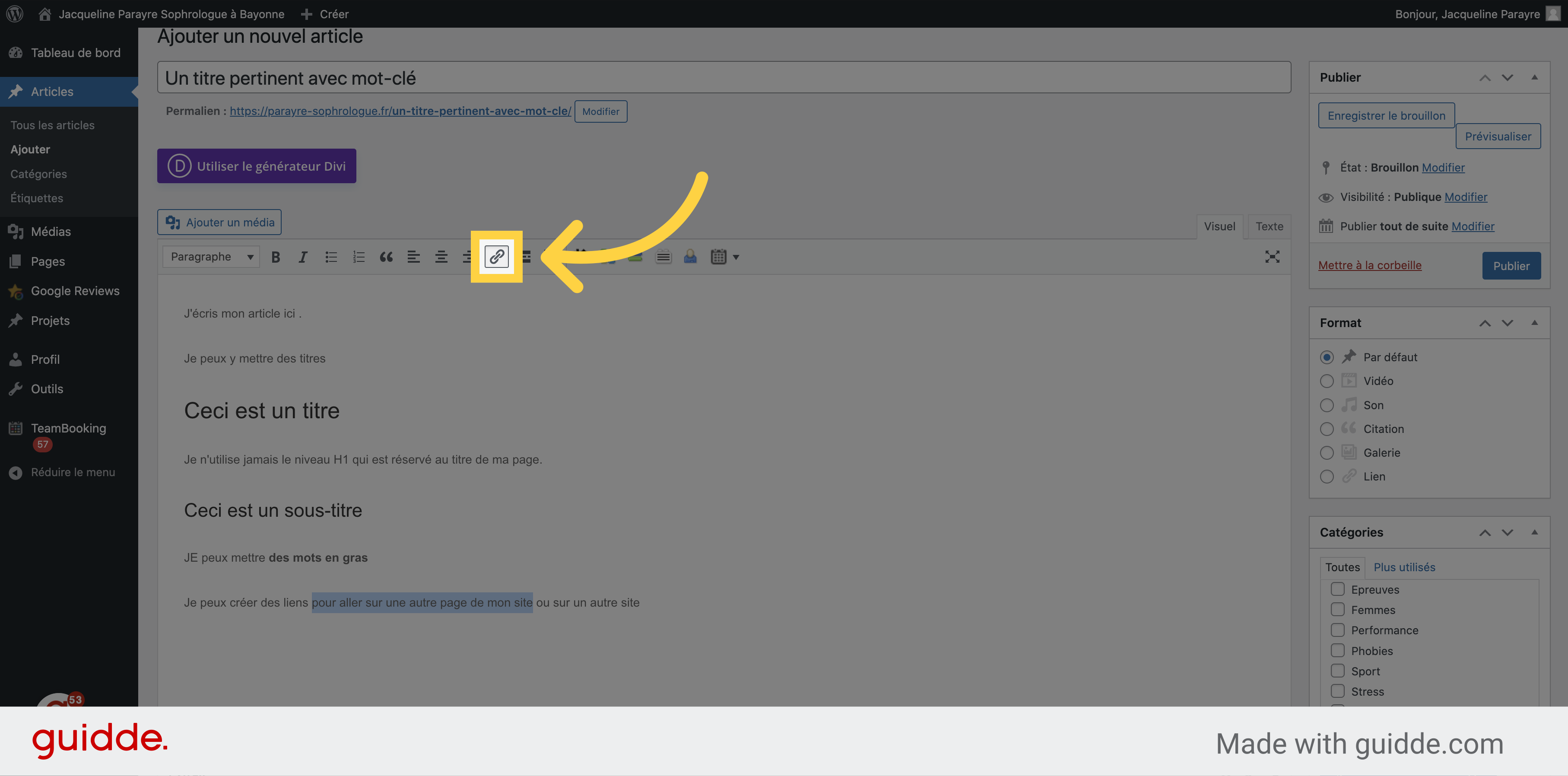This screenshot has height=776, width=1568.
Task: Toggle bold formatting in the editor toolbar
Action: [x=276, y=257]
